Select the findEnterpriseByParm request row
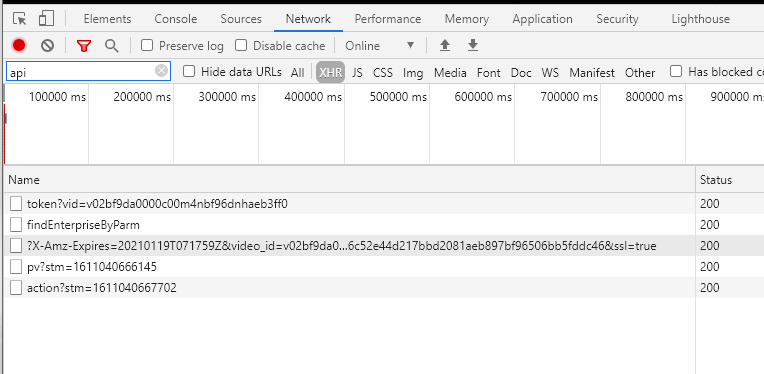 [349, 224]
